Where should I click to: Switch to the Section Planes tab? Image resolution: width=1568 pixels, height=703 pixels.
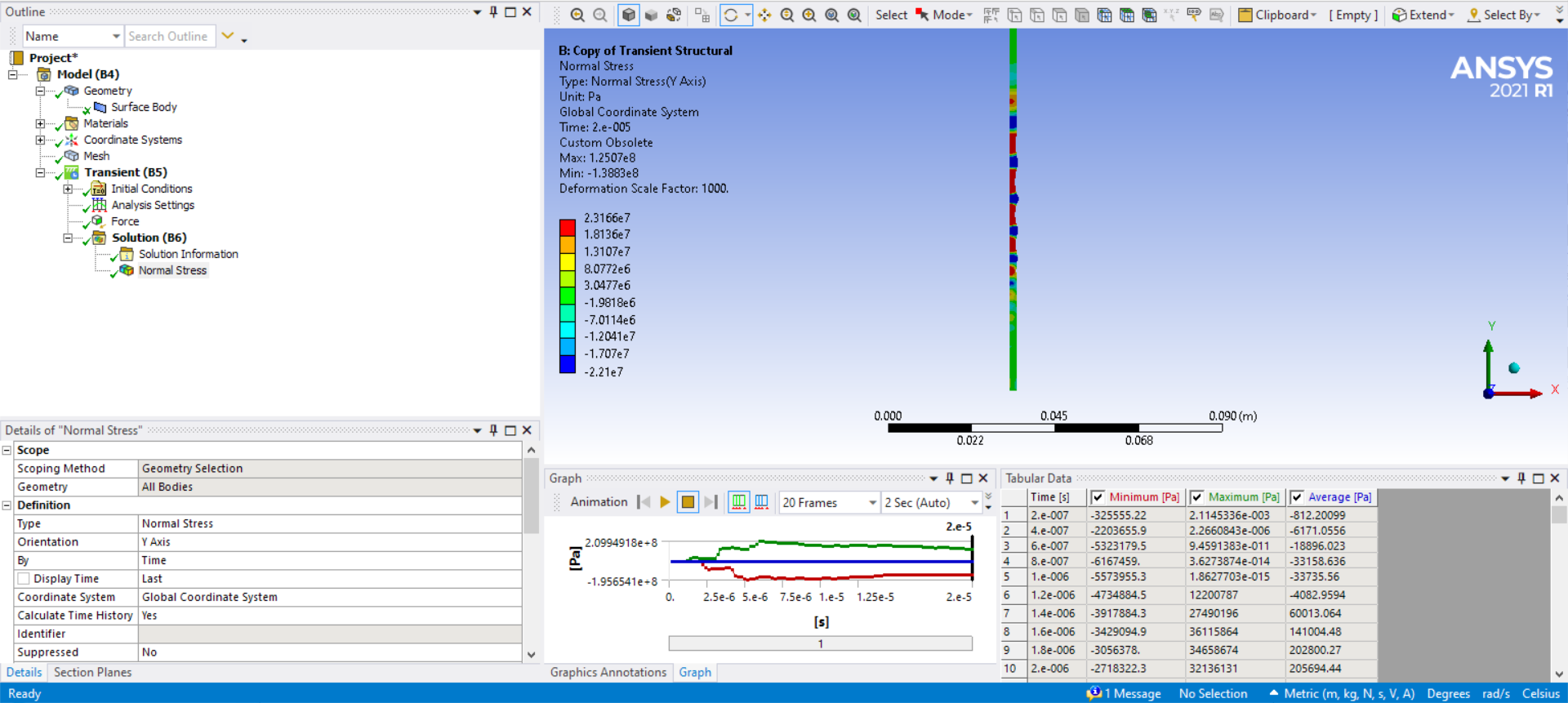[92, 672]
